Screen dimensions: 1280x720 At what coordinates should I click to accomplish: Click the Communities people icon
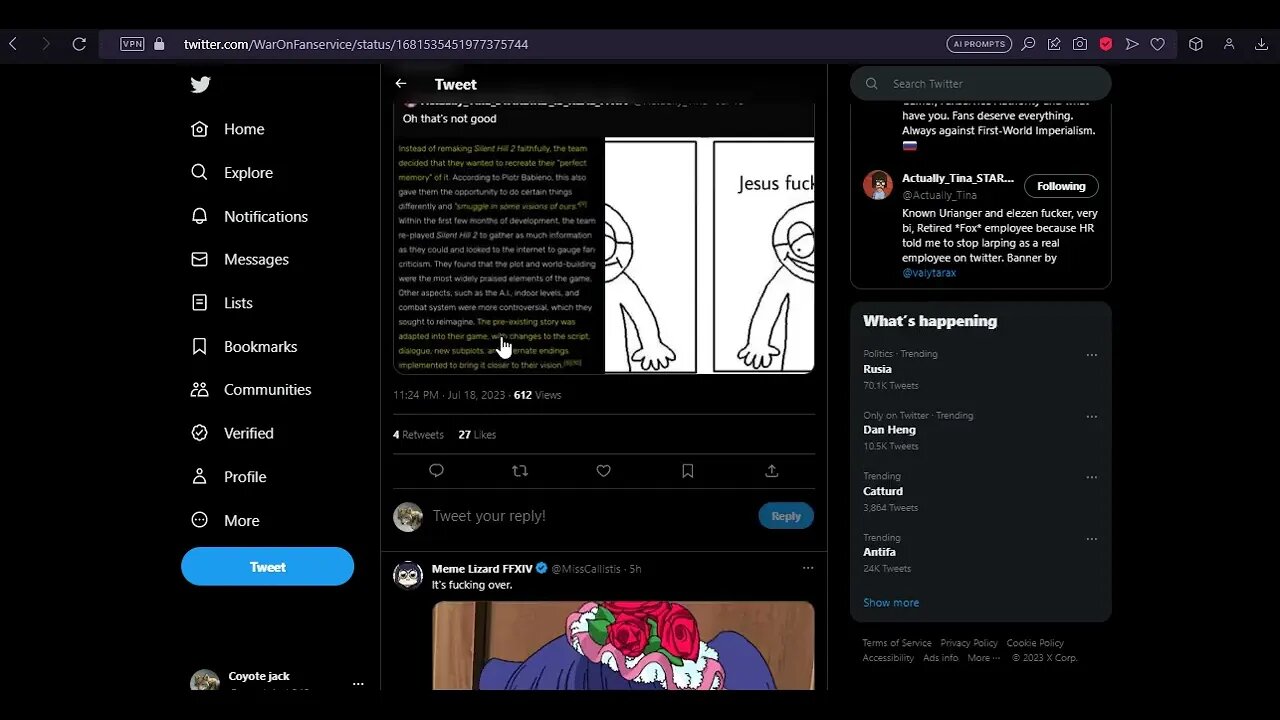(x=200, y=389)
